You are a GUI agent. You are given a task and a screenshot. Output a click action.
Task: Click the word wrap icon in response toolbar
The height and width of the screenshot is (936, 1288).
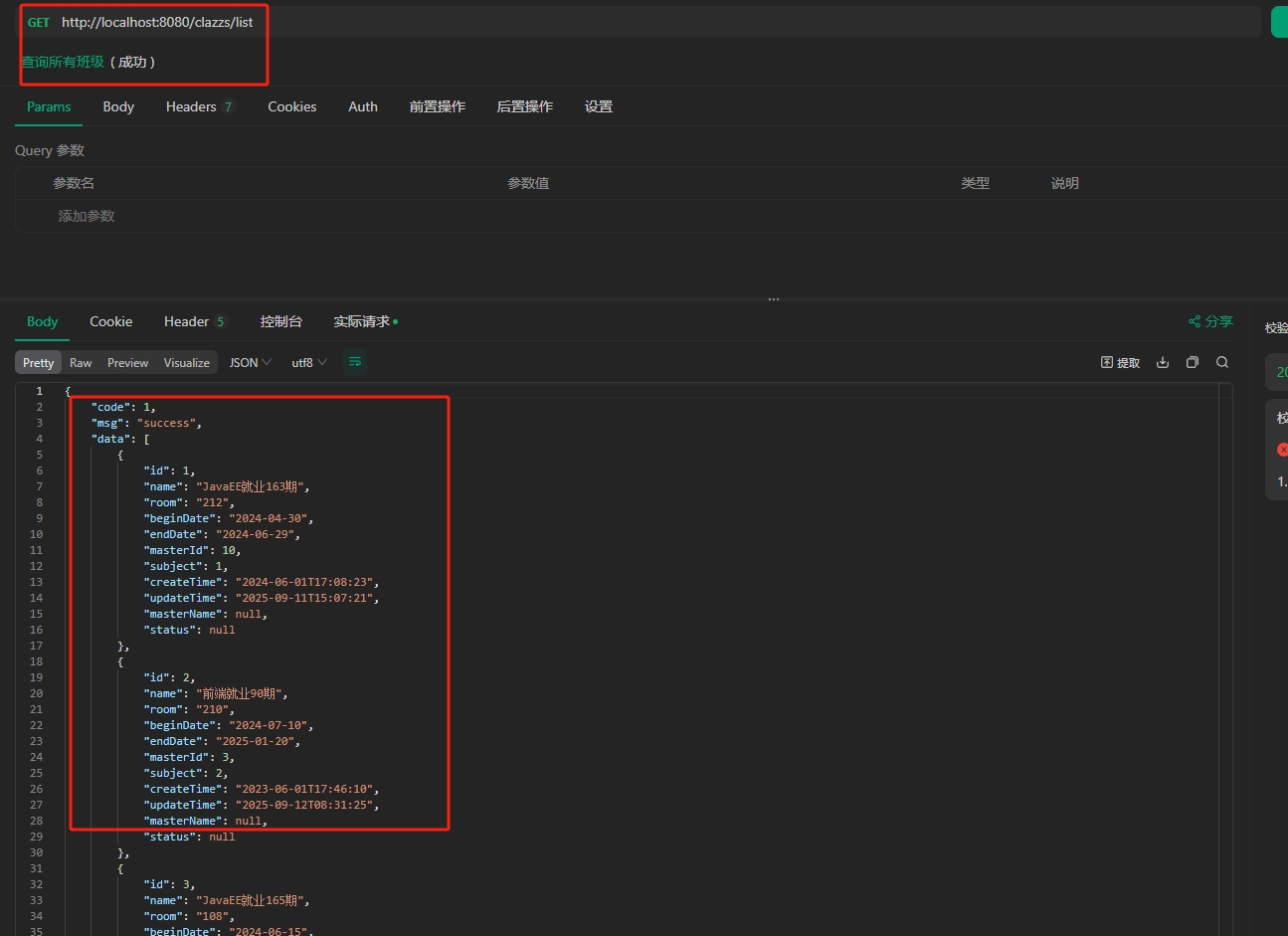click(354, 362)
